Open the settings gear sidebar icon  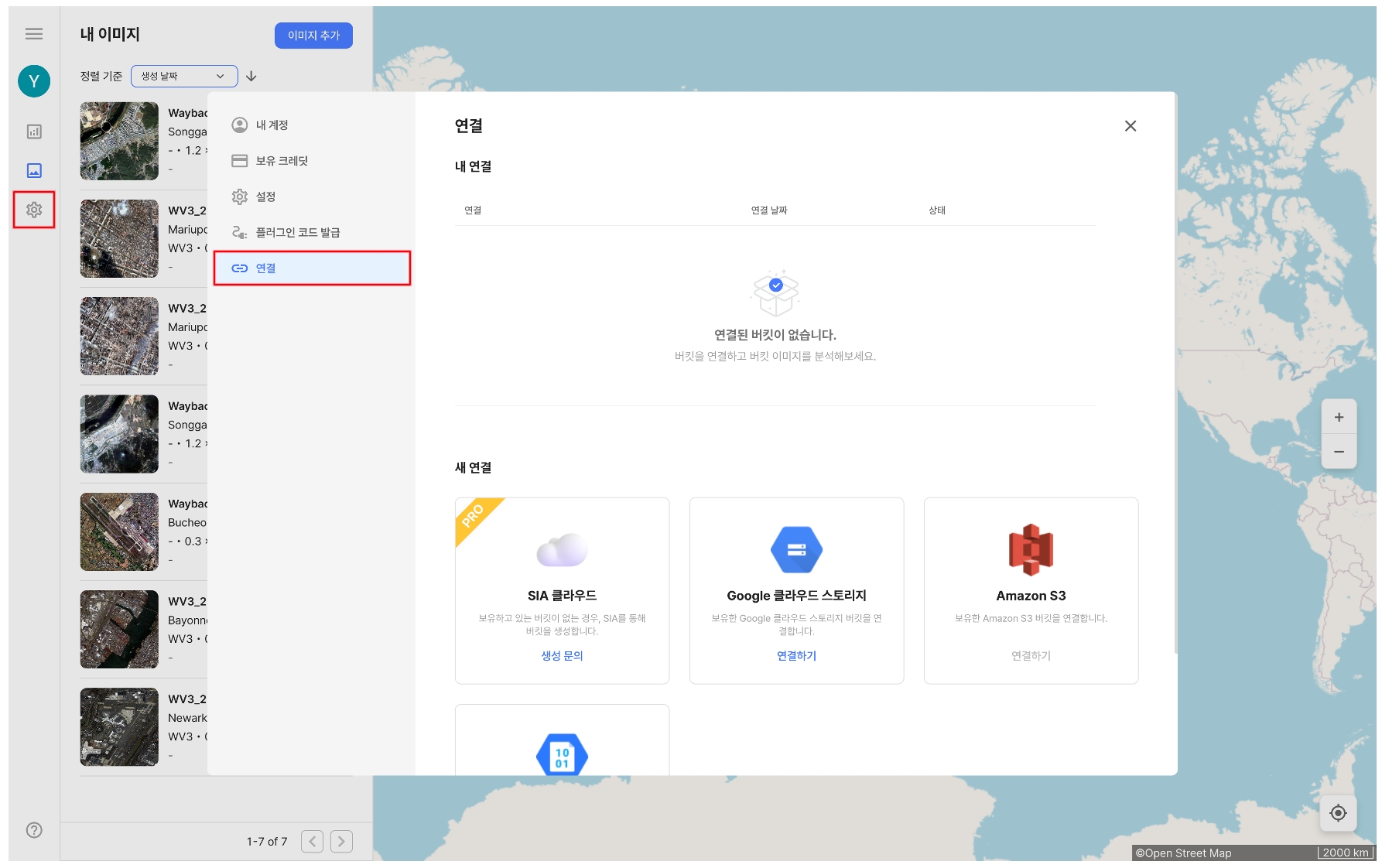coord(34,210)
